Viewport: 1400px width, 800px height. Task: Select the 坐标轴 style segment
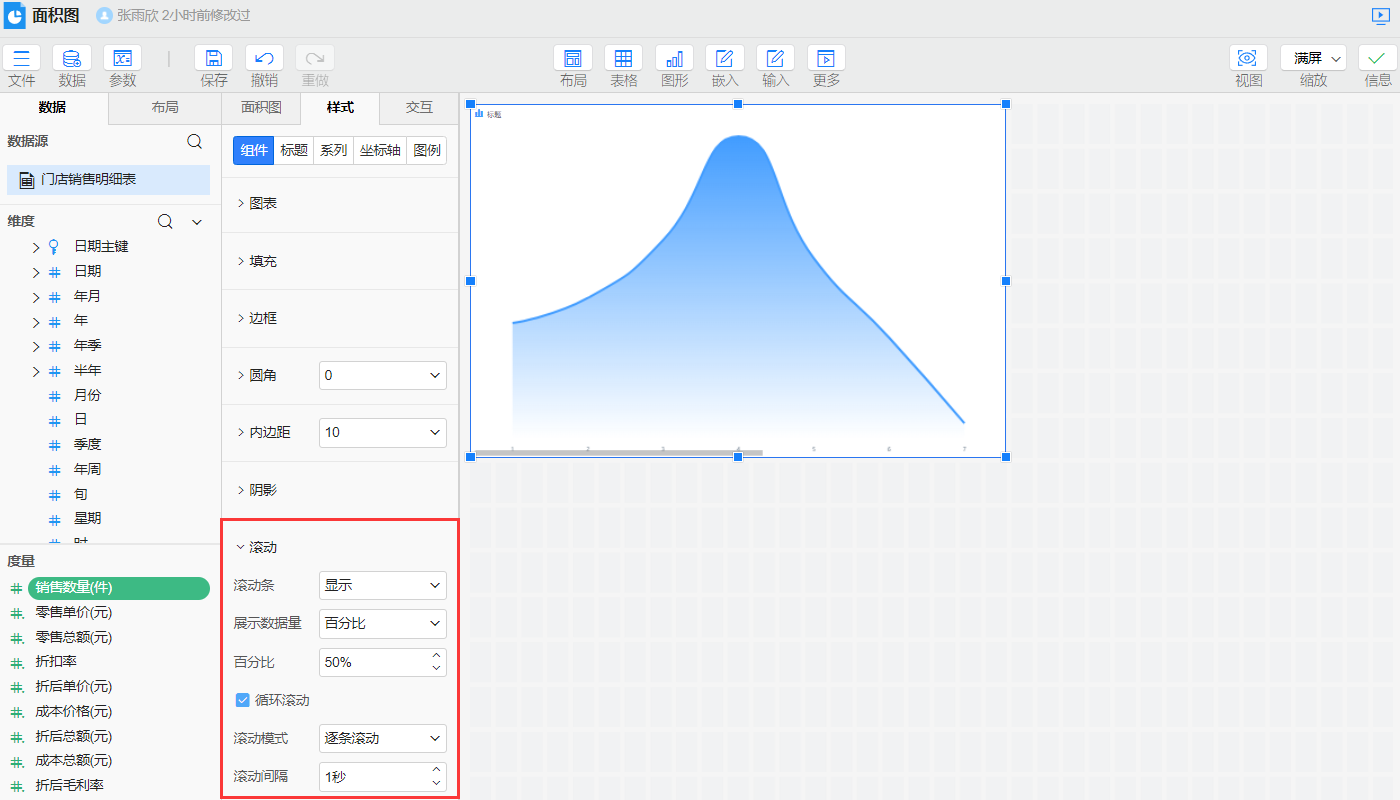(x=380, y=151)
